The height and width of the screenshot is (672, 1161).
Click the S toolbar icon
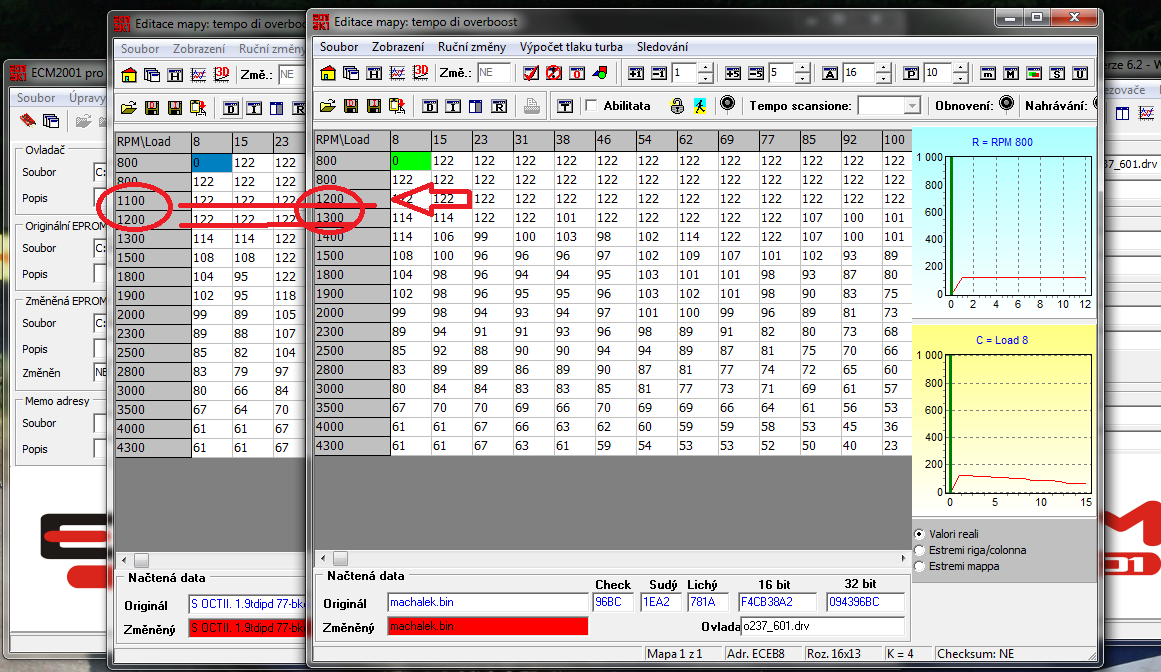[1057, 73]
